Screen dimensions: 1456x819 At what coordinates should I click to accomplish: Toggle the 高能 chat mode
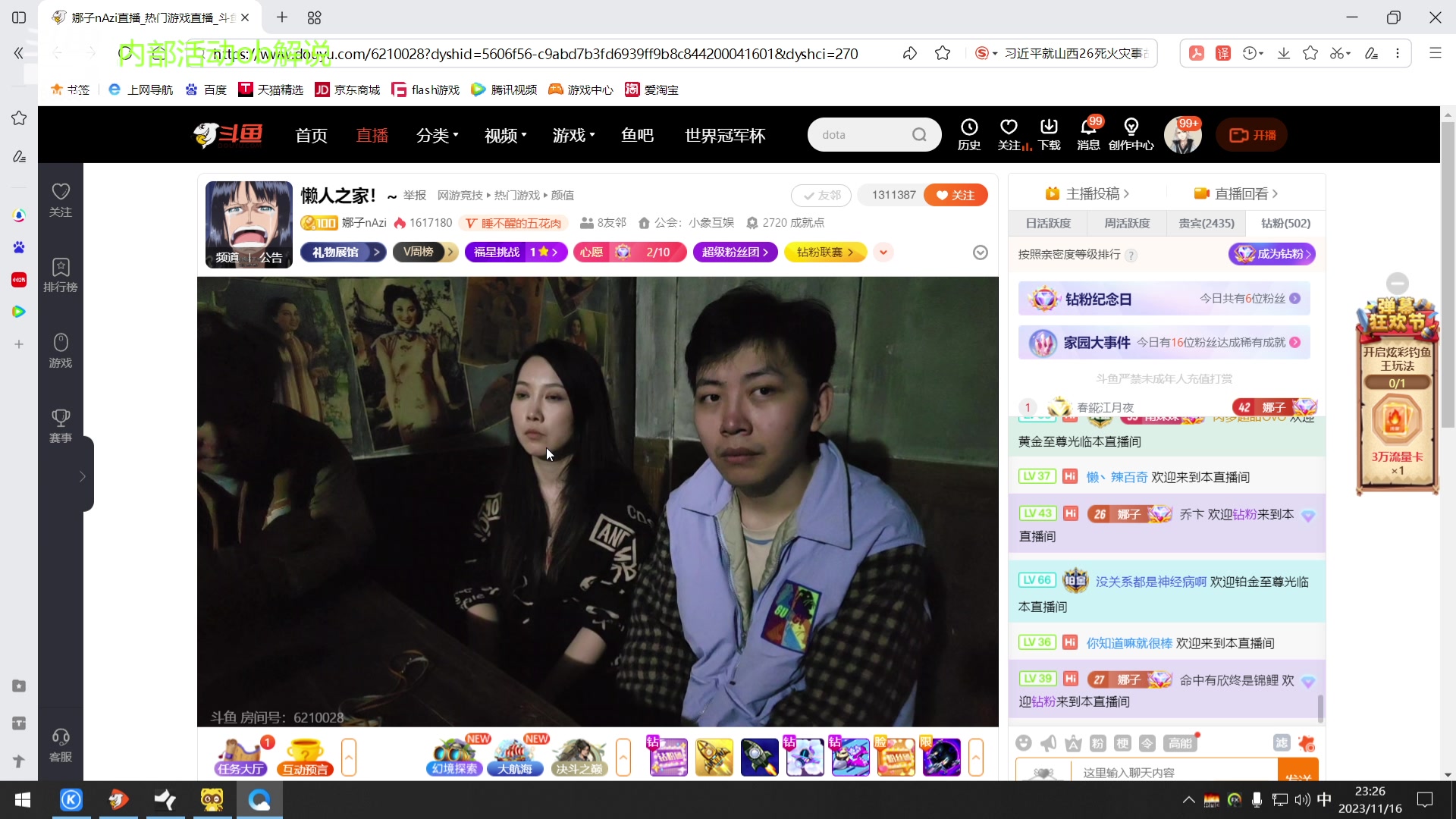coord(1180,743)
